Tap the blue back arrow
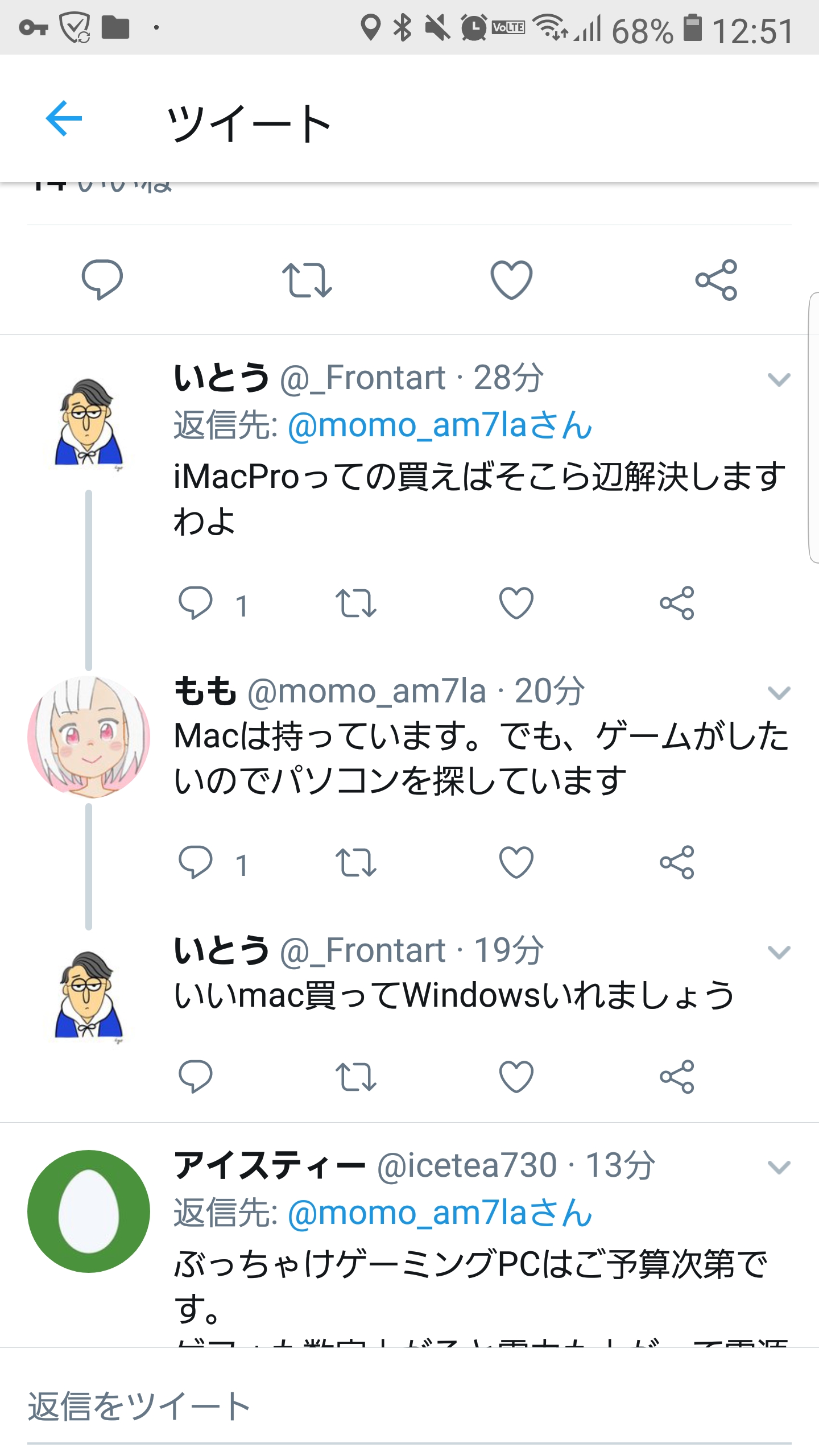Viewport: 819px width, 1456px height. click(x=64, y=119)
